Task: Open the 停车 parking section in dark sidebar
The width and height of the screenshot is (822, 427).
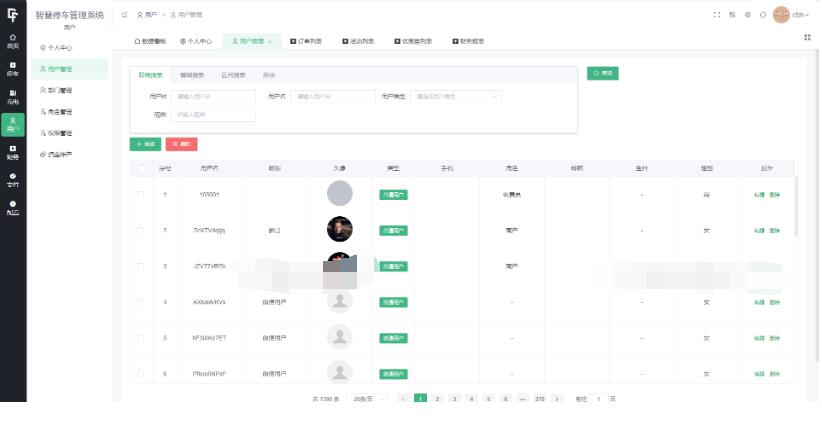Action: click(x=13, y=69)
